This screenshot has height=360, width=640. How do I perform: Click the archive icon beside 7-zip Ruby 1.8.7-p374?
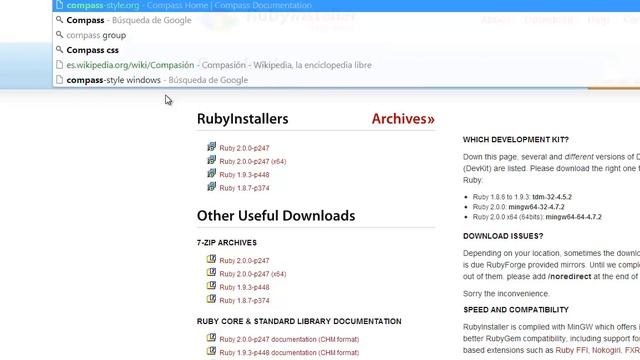coord(211,299)
